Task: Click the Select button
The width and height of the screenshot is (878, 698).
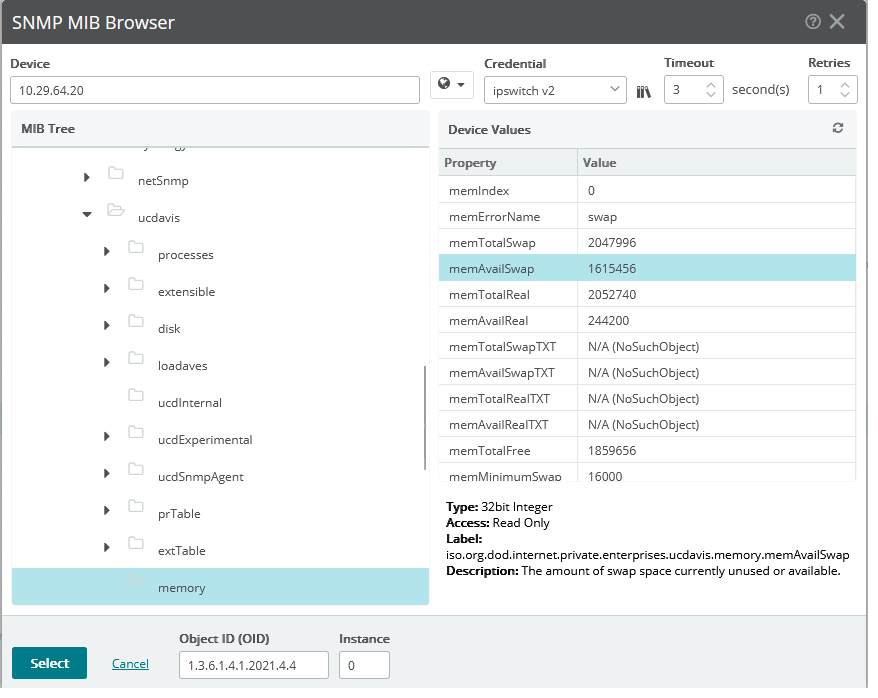Action: (49, 662)
